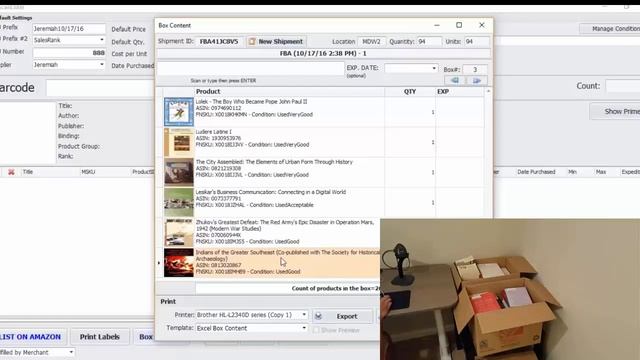Click the Quantity field
The image size is (640, 360).
429,42
